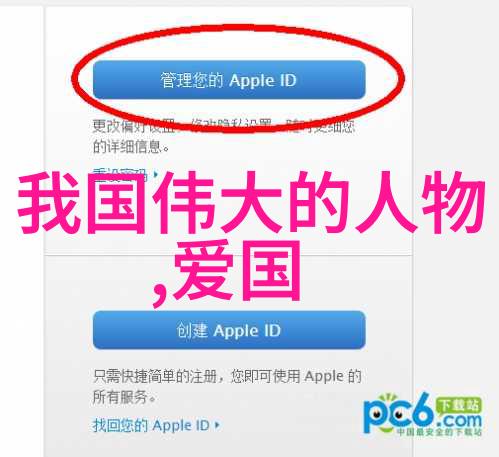Viewport: 499px width, 457px height.
Task: Open the partially hidden 重设密码 link
Action: point(120,174)
